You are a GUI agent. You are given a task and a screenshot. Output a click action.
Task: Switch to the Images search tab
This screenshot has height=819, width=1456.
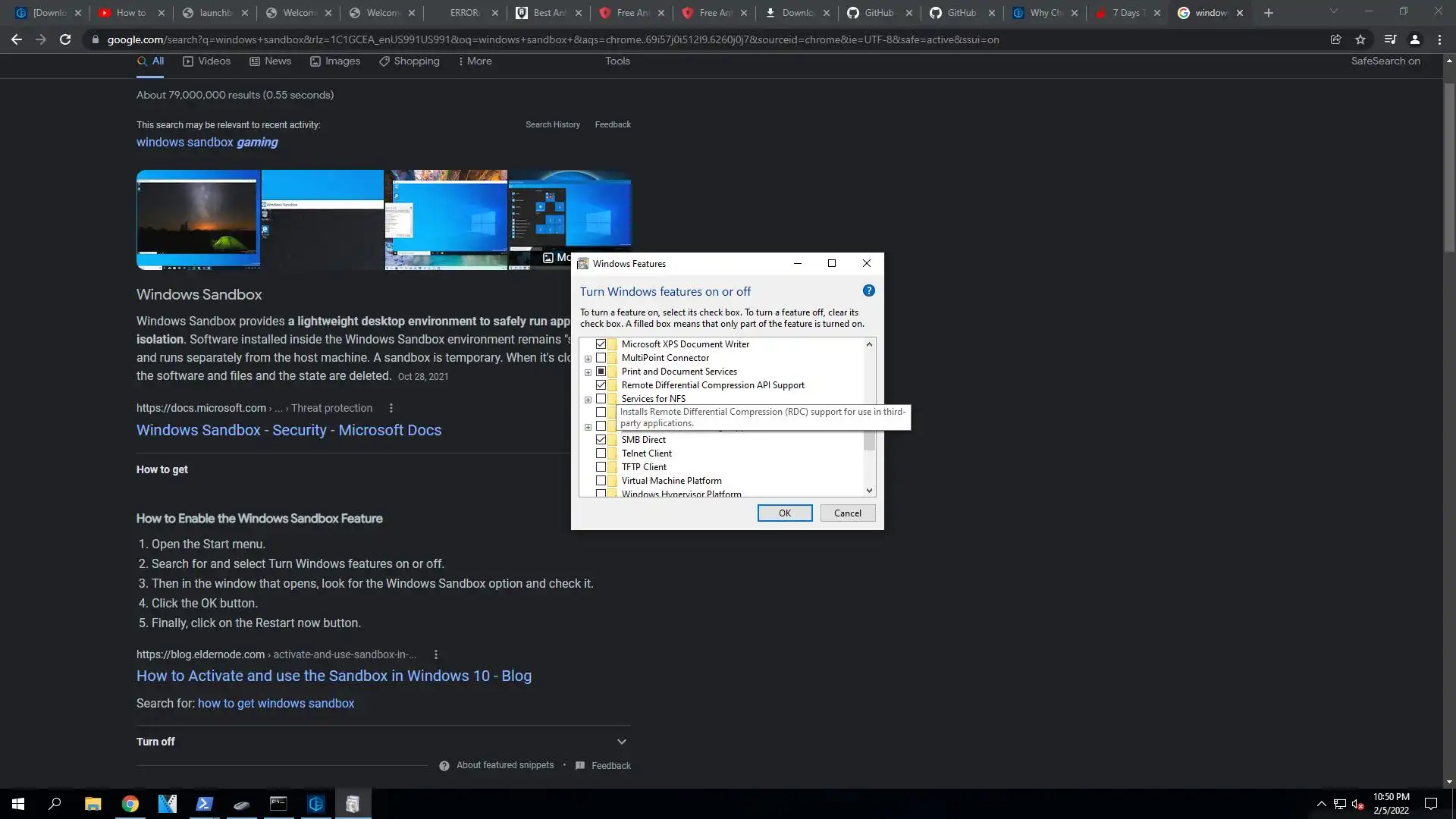[335, 61]
